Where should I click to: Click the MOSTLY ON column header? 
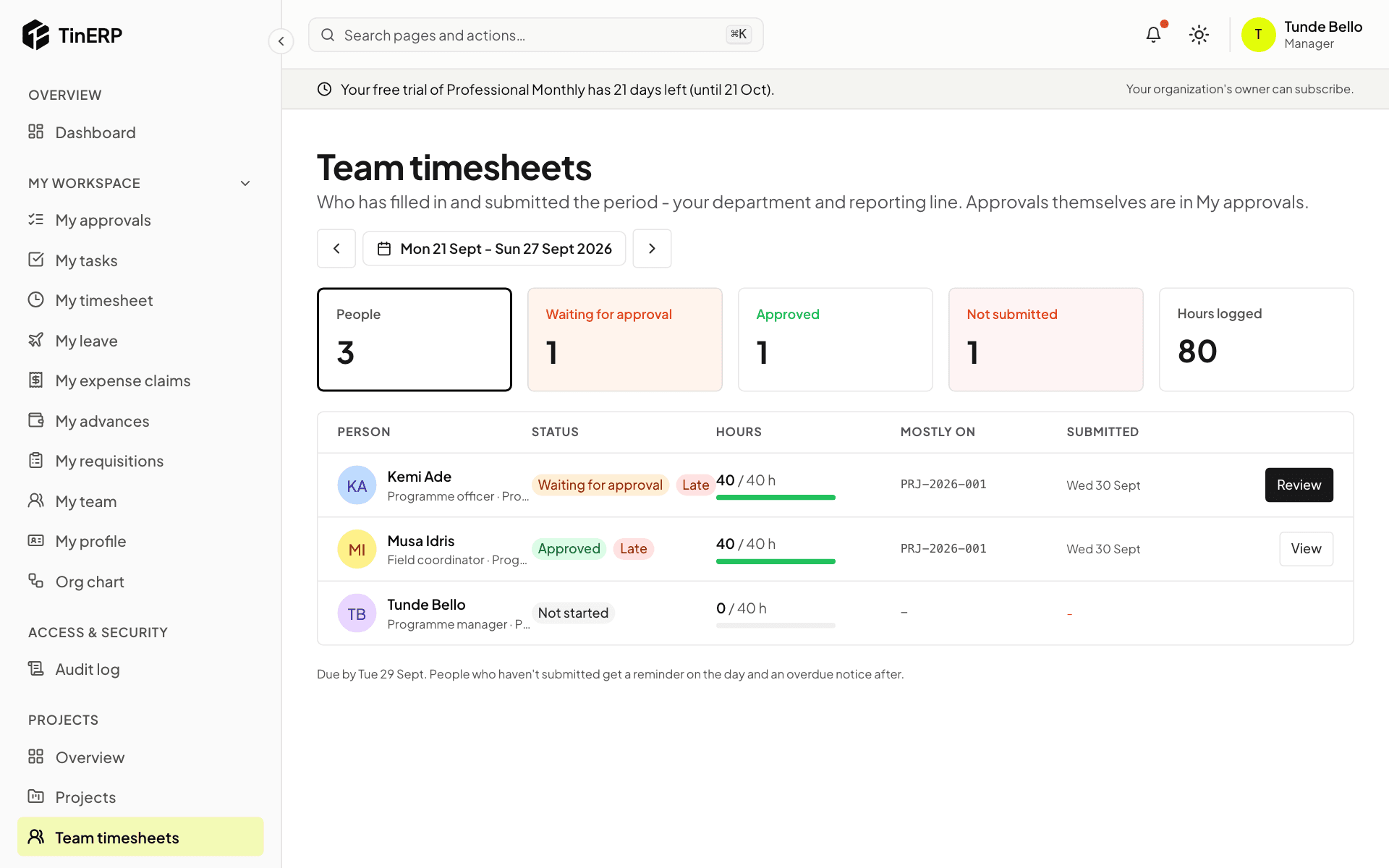pyautogui.click(x=938, y=432)
